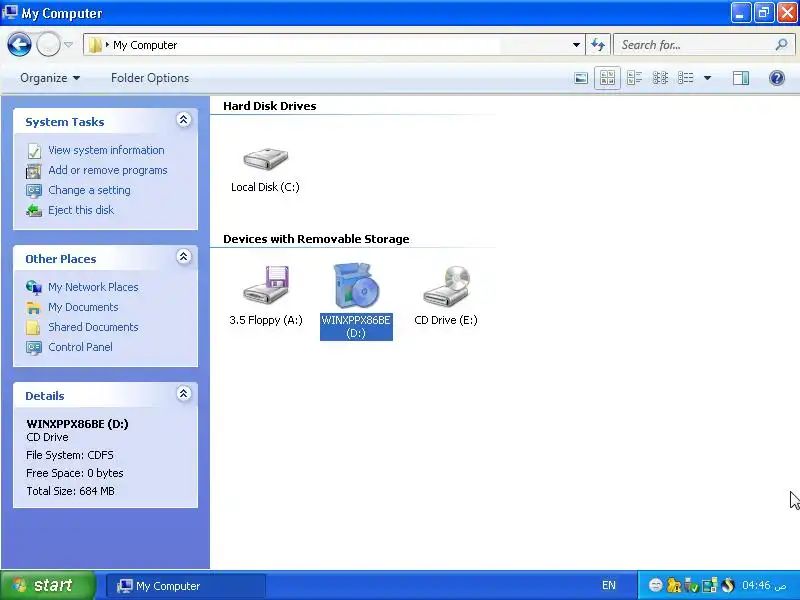Open My Documents link
The height and width of the screenshot is (600, 800).
click(x=83, y=307)
